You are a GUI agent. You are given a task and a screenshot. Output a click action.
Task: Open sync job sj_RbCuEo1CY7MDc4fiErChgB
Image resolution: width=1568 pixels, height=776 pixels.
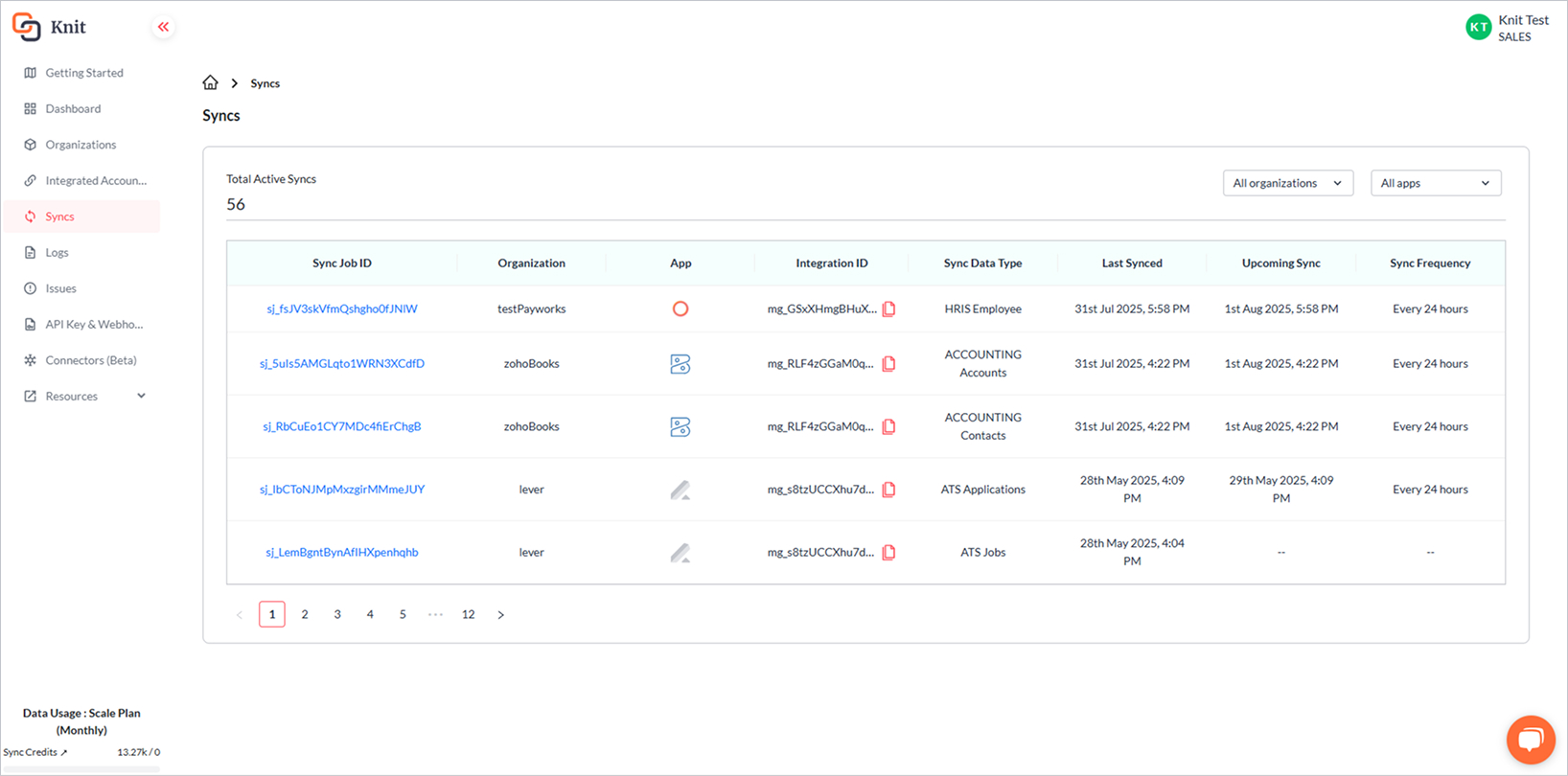coord(342,426)
